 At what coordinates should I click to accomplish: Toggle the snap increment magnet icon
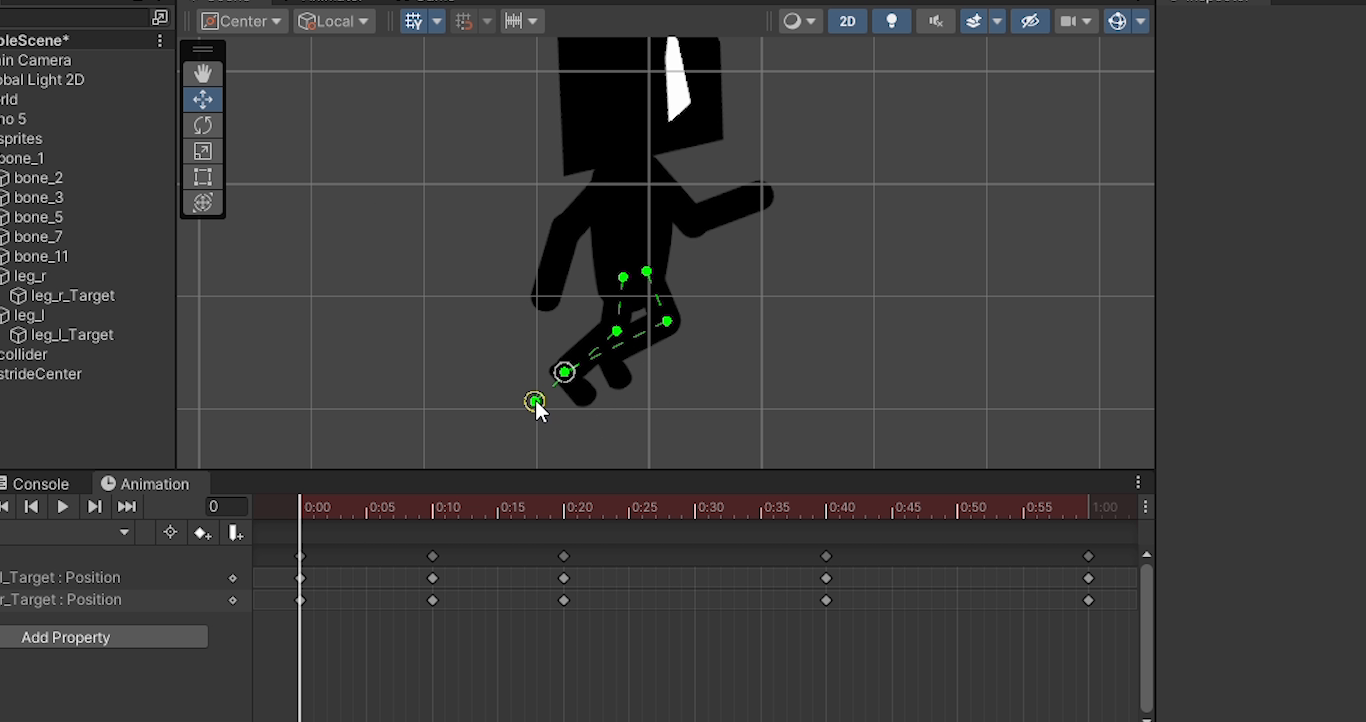464,21
